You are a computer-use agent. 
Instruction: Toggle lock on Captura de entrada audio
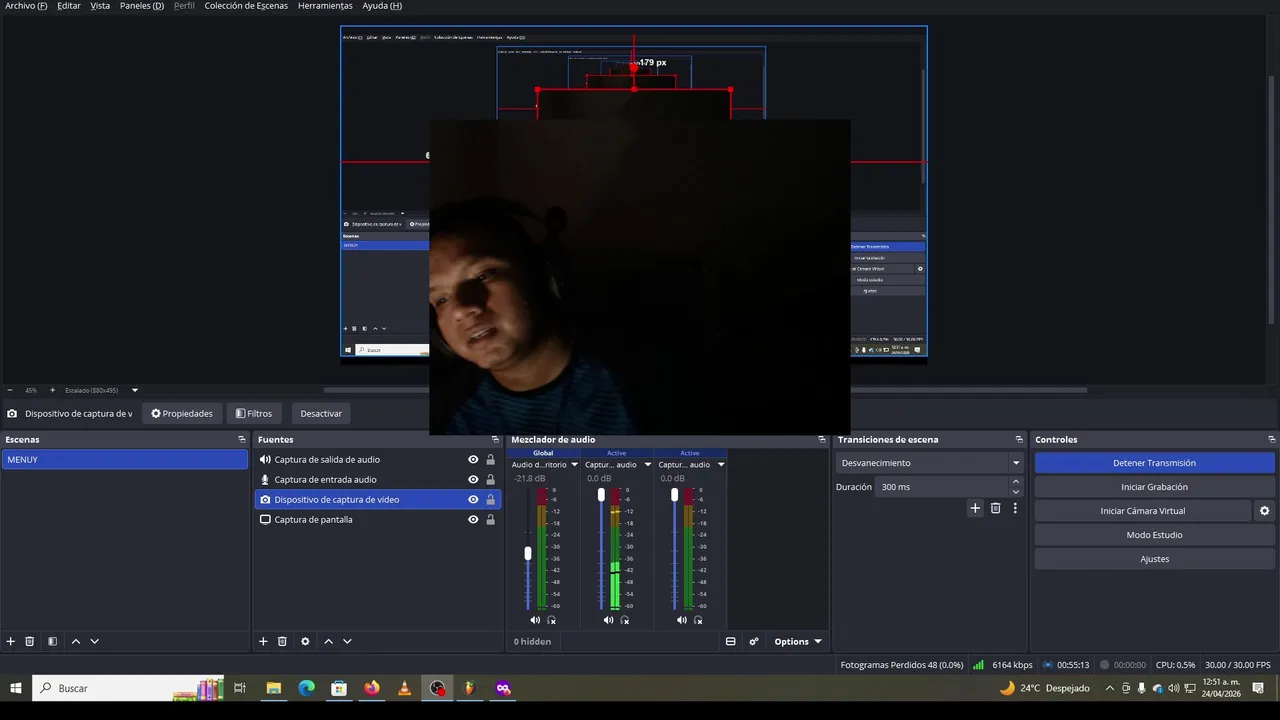click(x=490, y=480)
